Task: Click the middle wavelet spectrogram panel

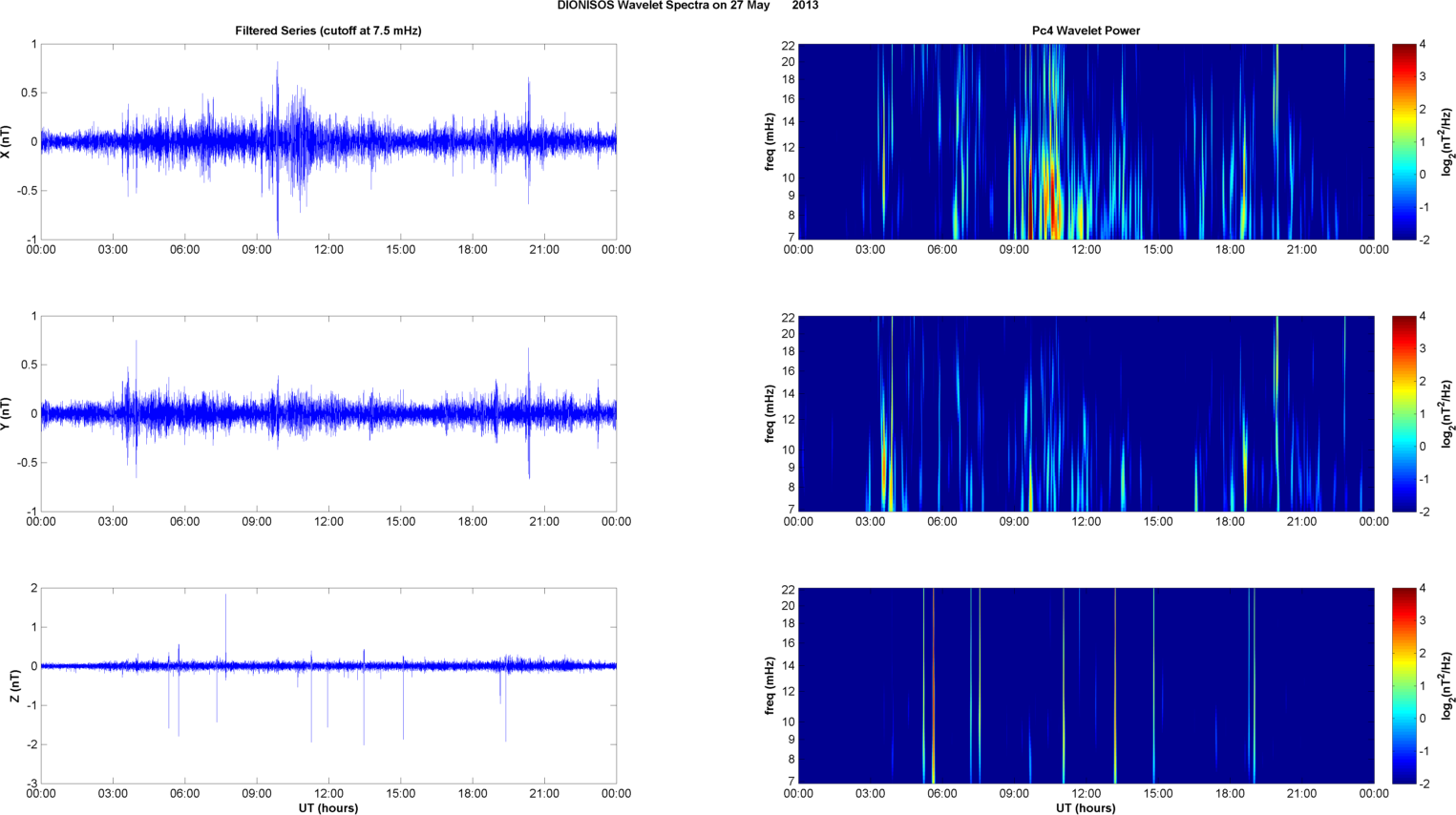Action: pos(1086,413)
